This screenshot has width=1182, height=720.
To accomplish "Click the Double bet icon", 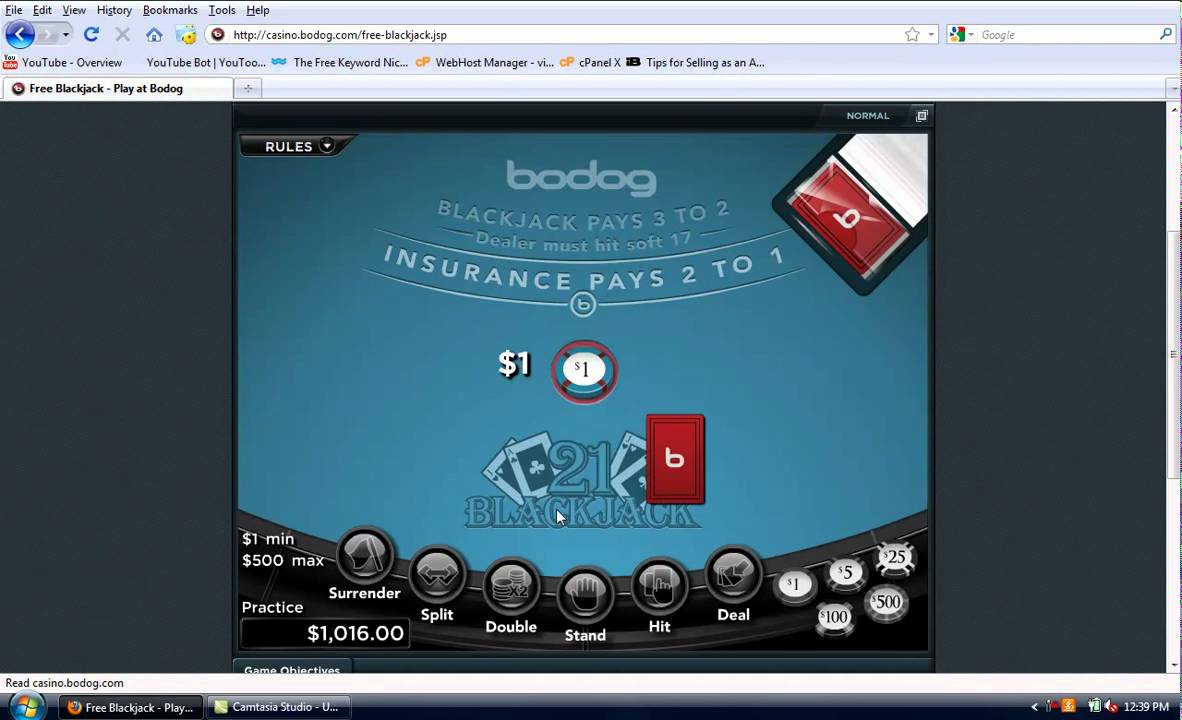I will (x=511, y=587).
